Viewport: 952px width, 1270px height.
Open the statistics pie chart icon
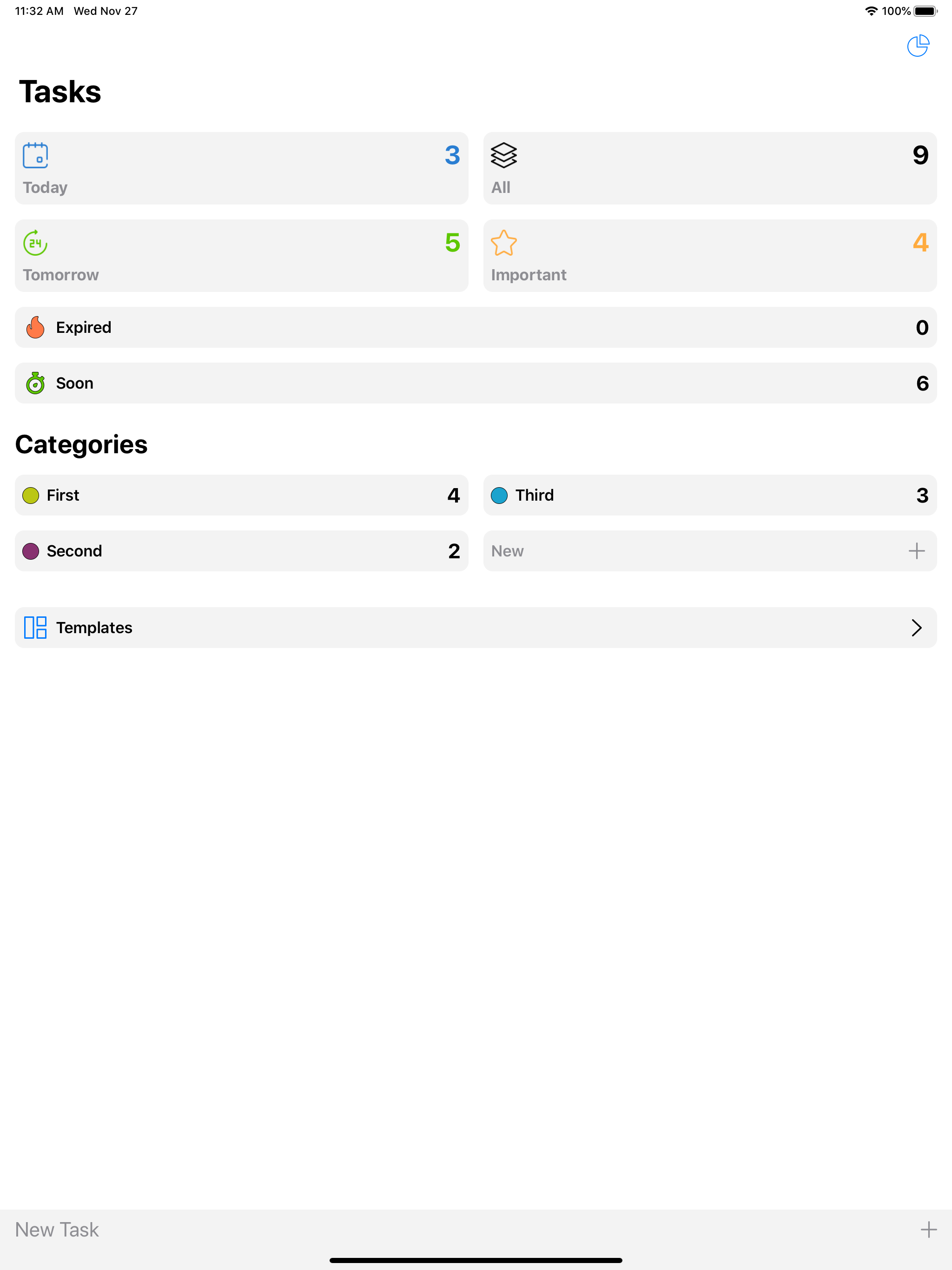[x=918, y=46]
